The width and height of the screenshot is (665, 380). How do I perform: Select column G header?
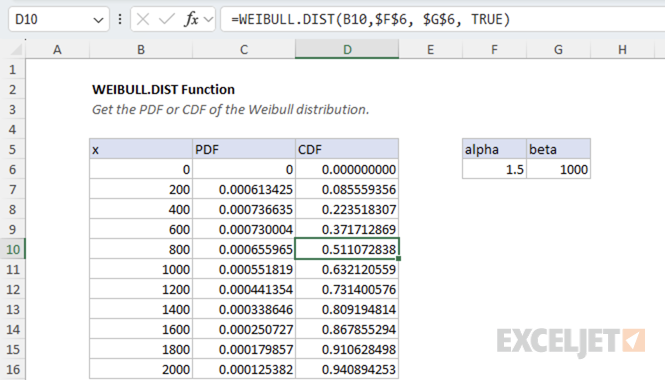559,50
